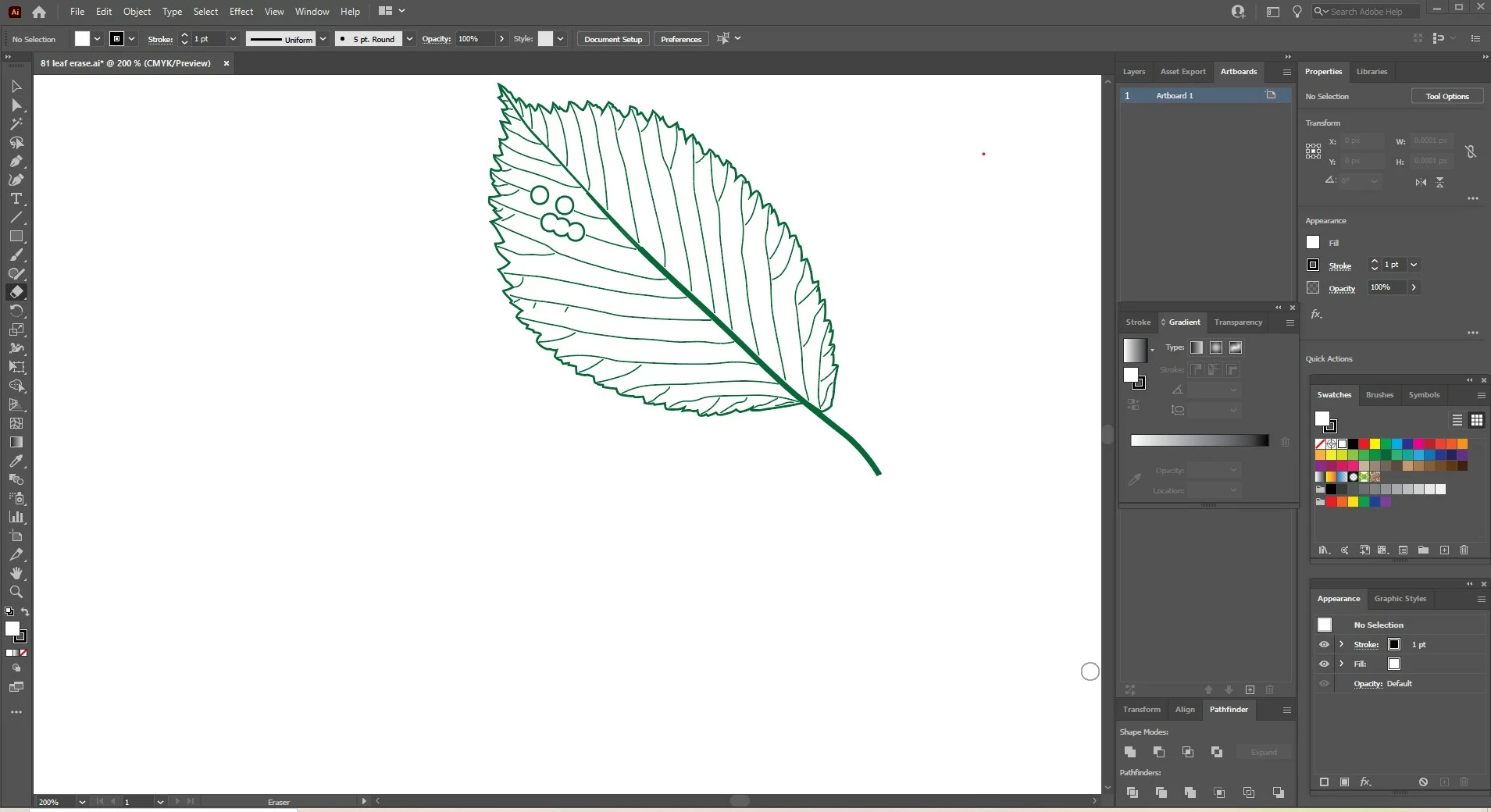This screenshot has height=812, width=1491.
Task: Select the Type tool
Action: click(16, 199)
